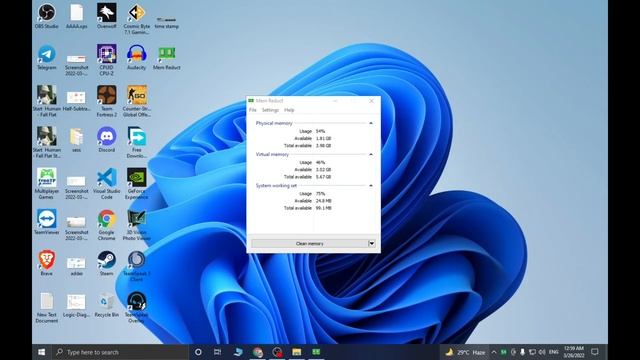
Task: Launch Visual Studio Code from desktop
Action: coord(107,184)
